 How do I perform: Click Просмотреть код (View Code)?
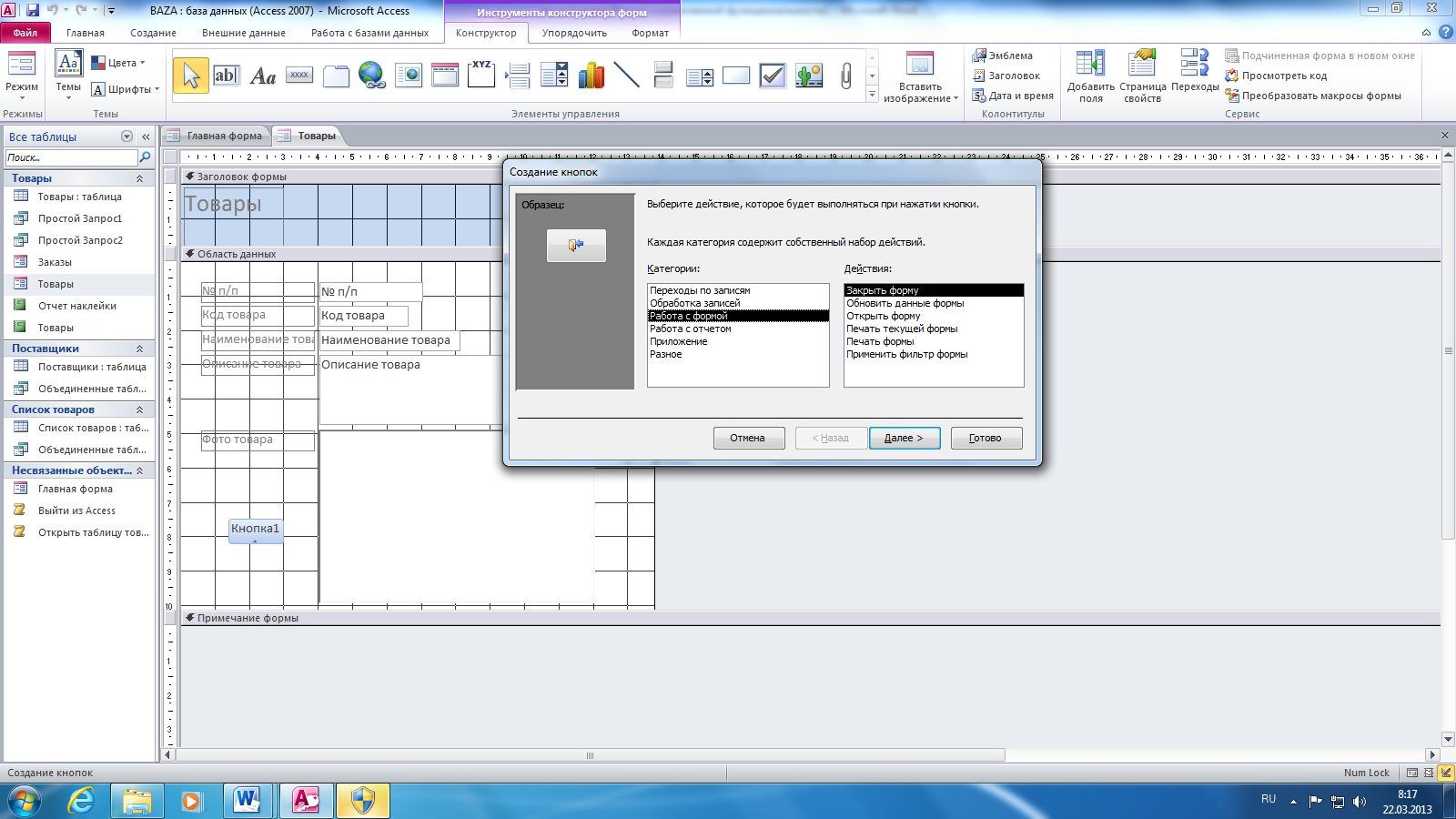tap(1276, 76)
